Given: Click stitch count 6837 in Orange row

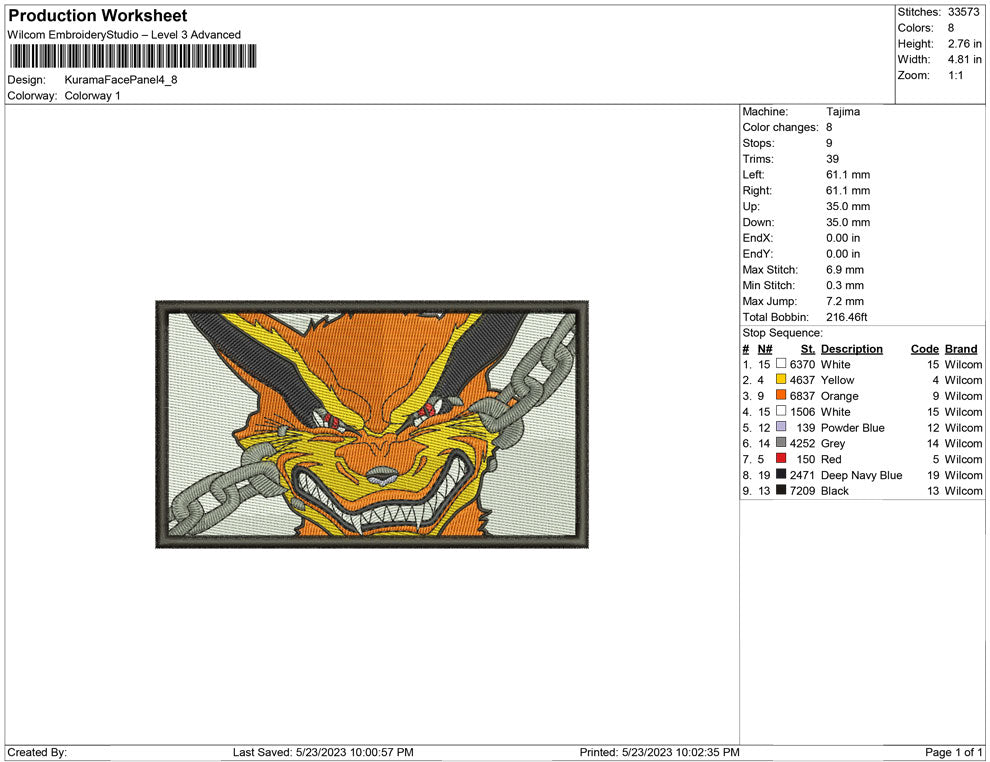Looking at the screenshot, I should pyautogui.click(x=802, y=396).
